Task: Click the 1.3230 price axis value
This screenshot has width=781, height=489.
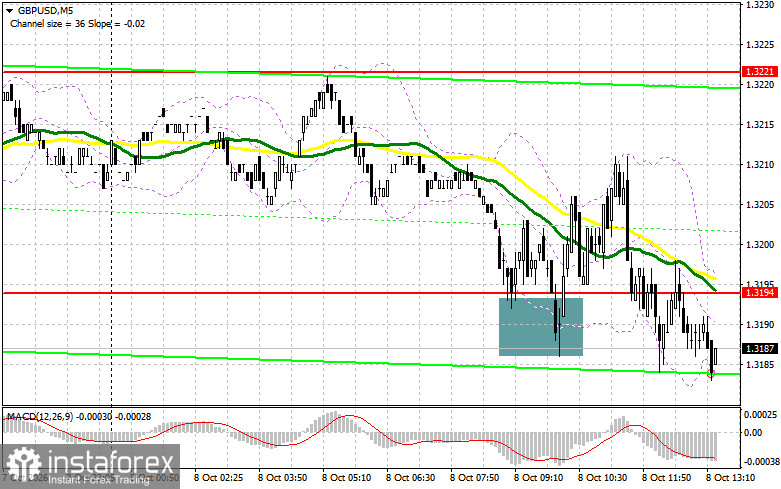Action: [x=760, y=4]
